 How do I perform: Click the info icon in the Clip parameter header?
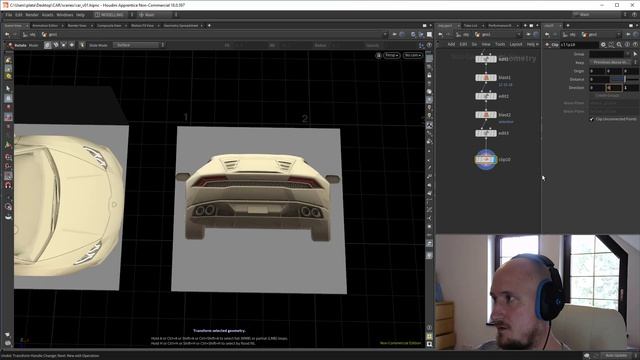tap(627, 44)
